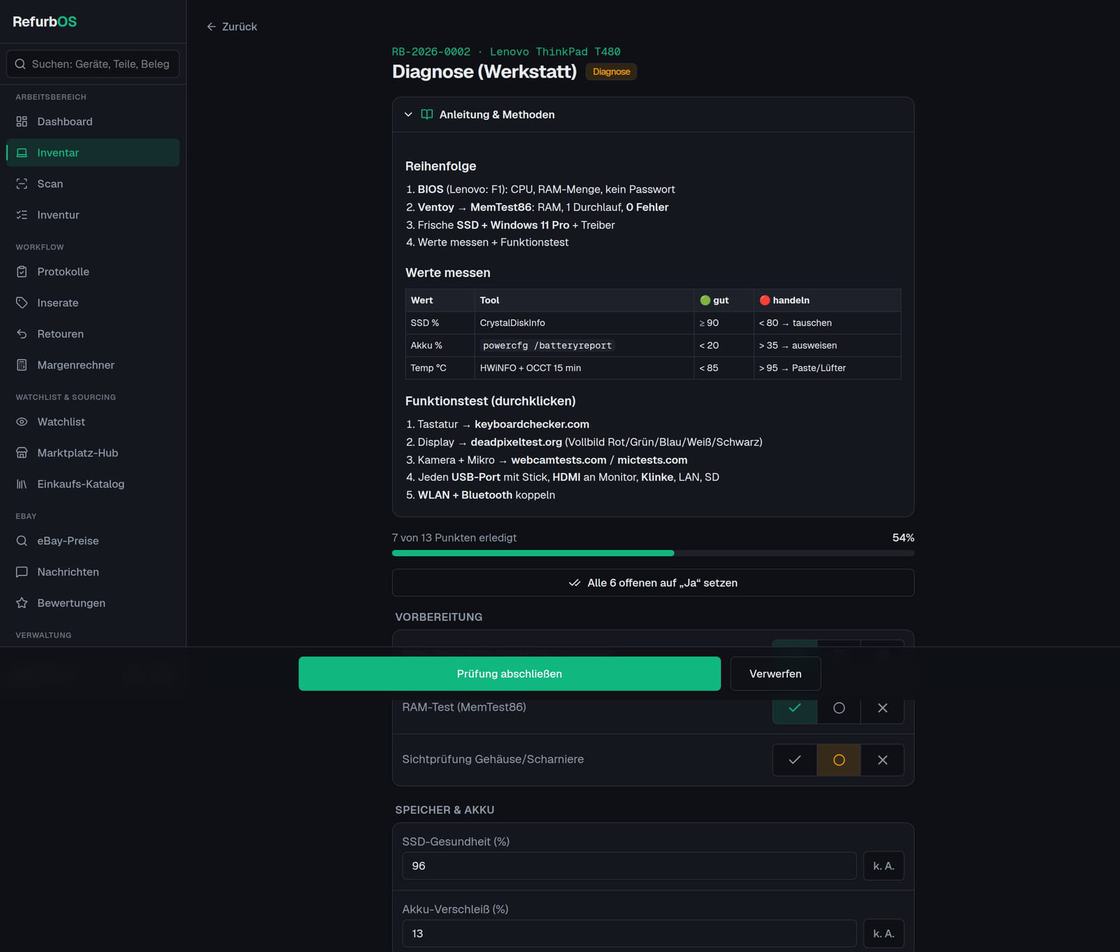Screen dimensions: 1120x952
Task: Click the Bewertungen star icon
Action: (x=21, y=603)
